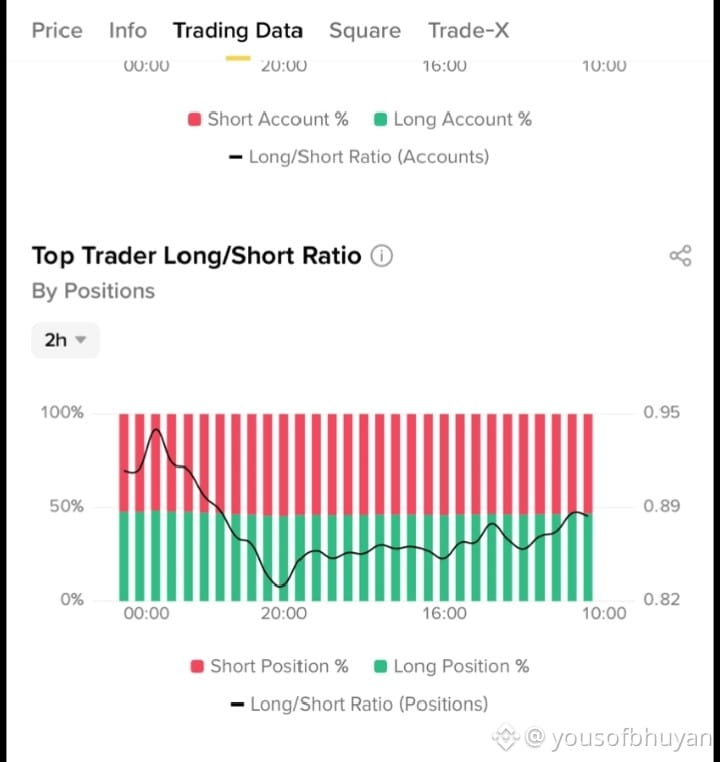This screenshot has height=762, width=720.
Task: Toggle Long Account % legend series
Action: (x=453, y=119)
